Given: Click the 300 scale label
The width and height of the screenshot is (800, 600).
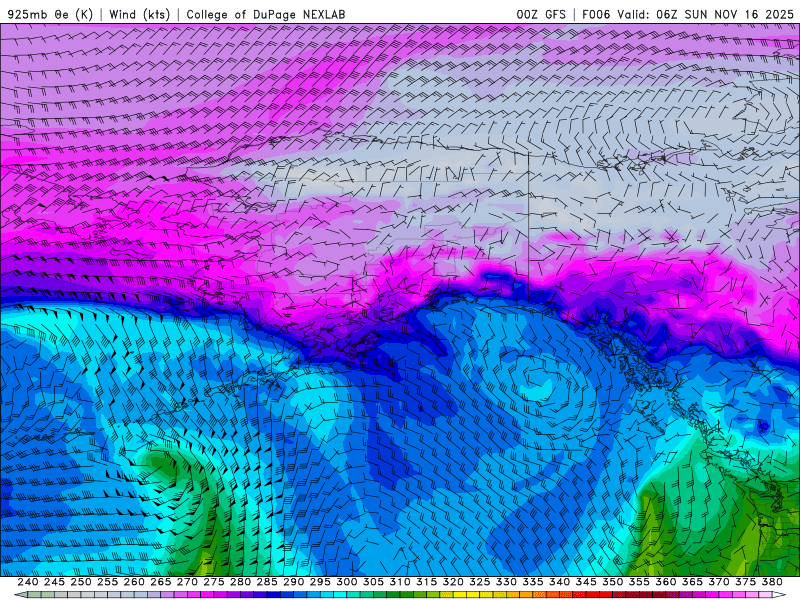Looking at the screenshot, I should click(x=346, y=582).
